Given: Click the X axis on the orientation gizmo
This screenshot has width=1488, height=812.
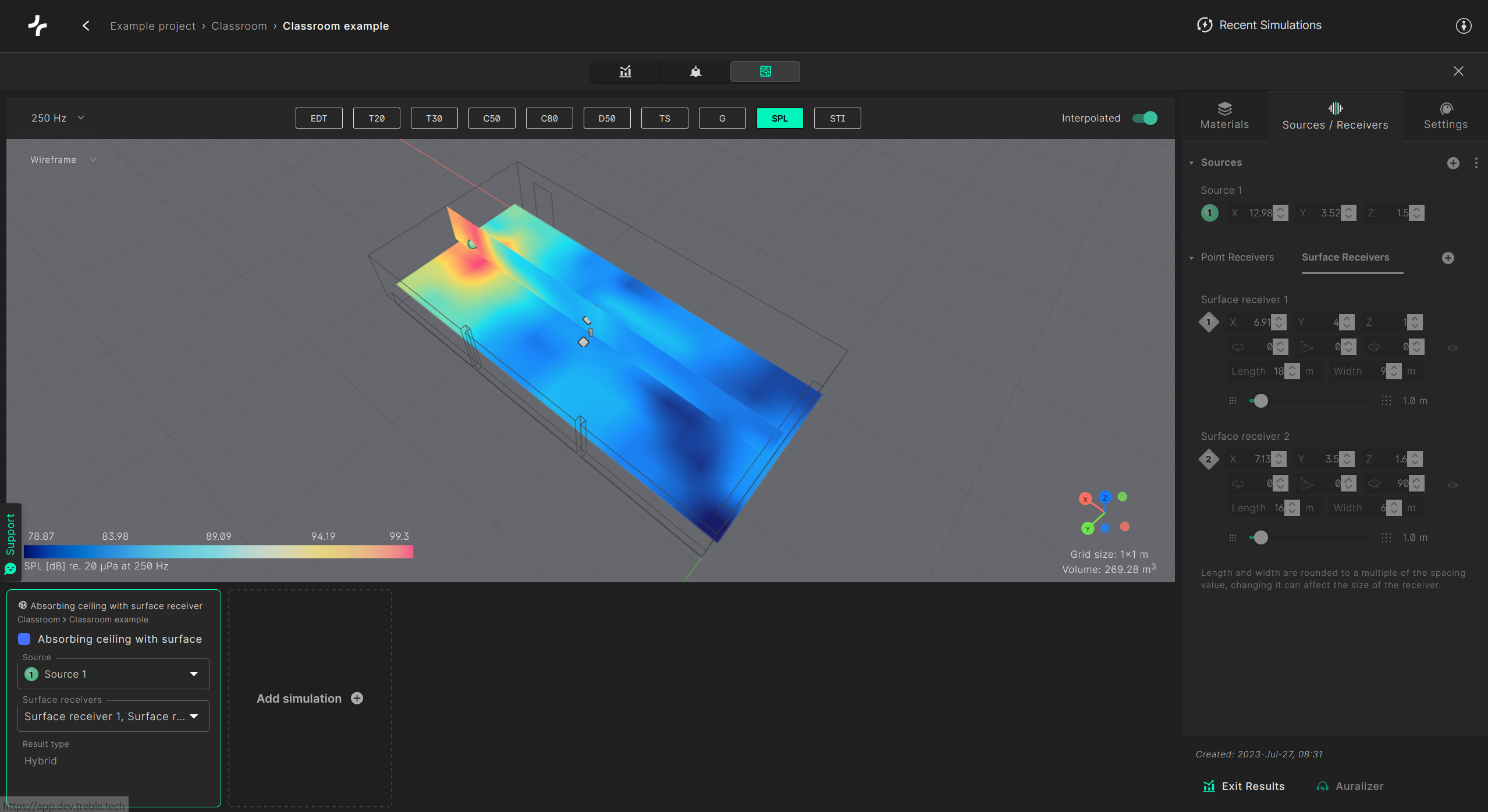Looking at the screenshot, I should [1085, 499].
